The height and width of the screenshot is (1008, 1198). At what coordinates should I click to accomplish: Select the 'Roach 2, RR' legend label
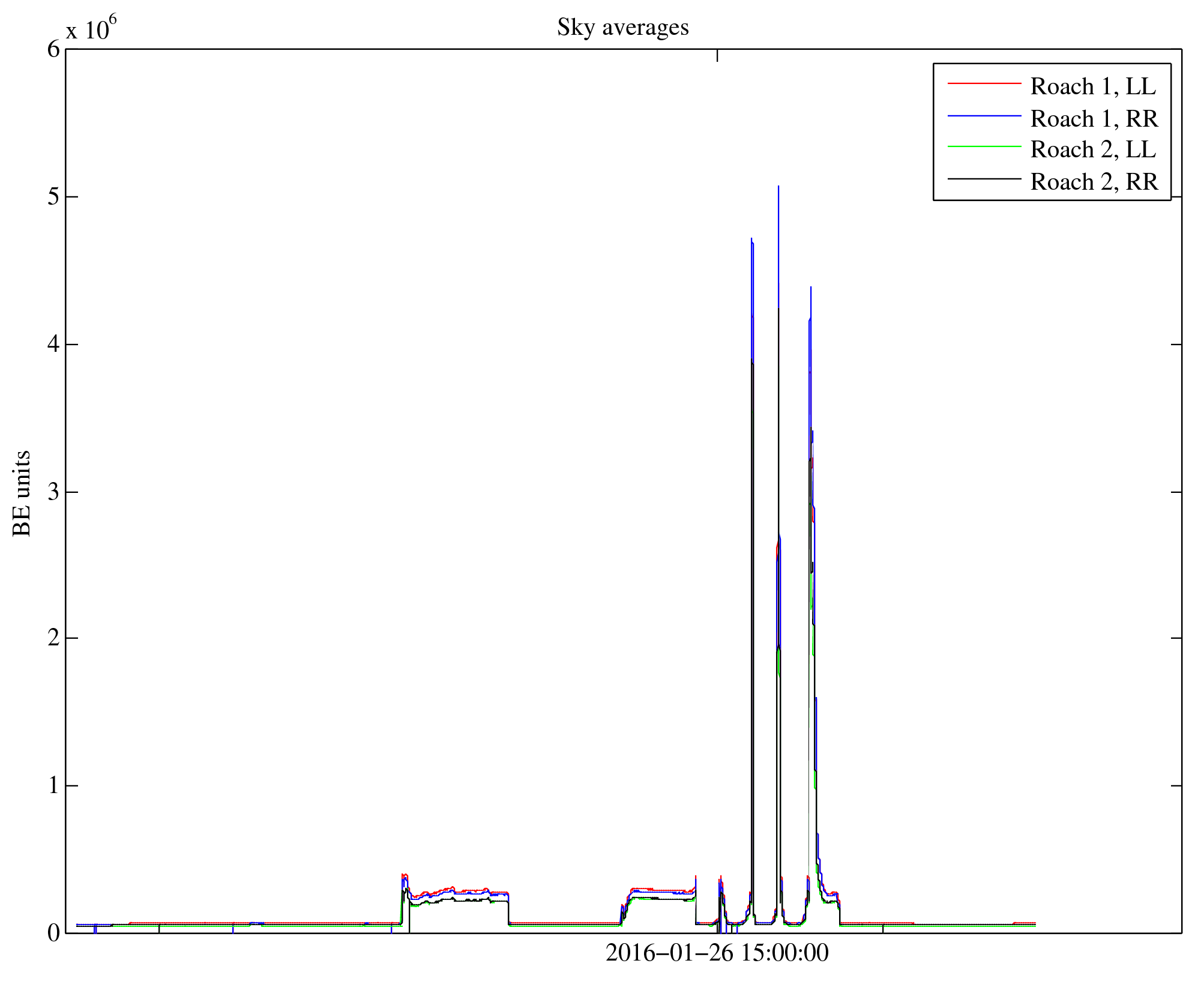(1094, 182)
